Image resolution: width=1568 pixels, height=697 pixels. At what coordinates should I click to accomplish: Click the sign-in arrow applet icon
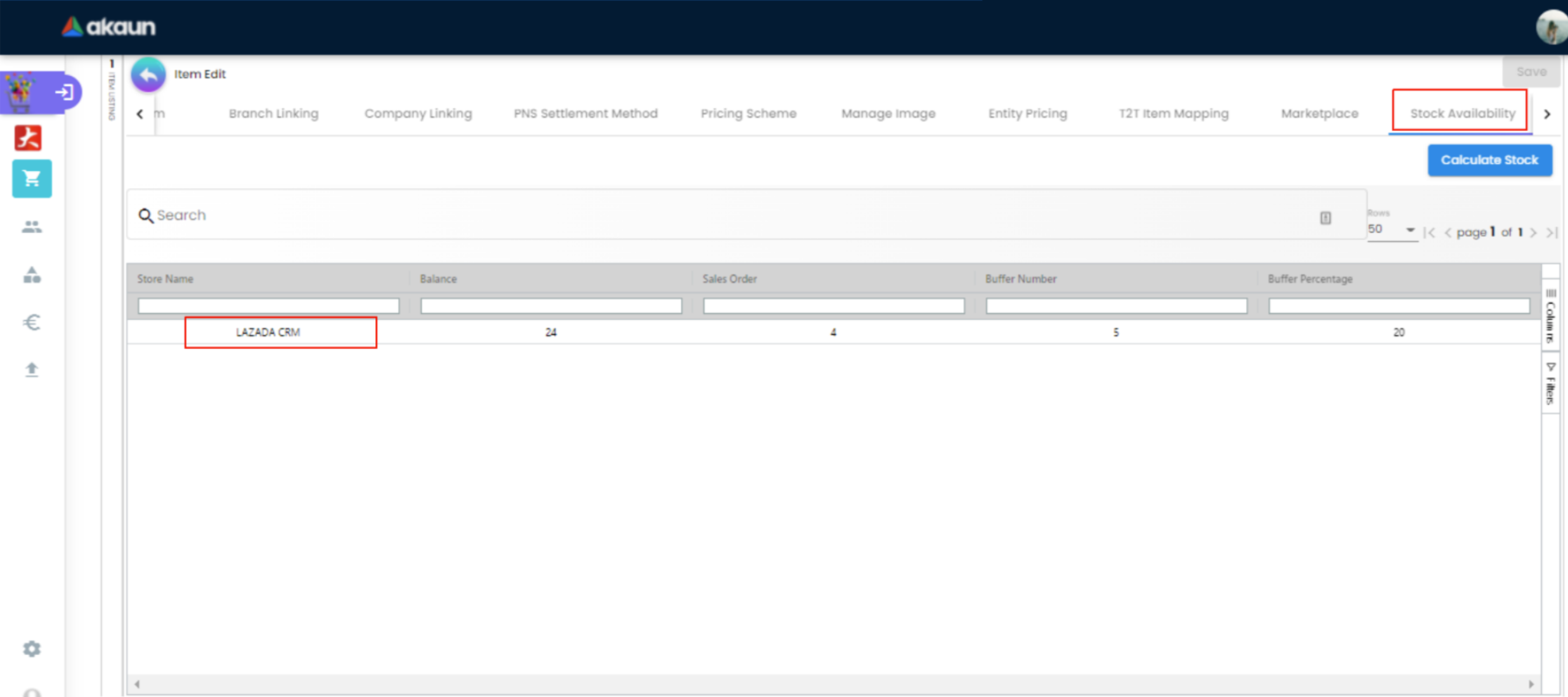(64, 93)
